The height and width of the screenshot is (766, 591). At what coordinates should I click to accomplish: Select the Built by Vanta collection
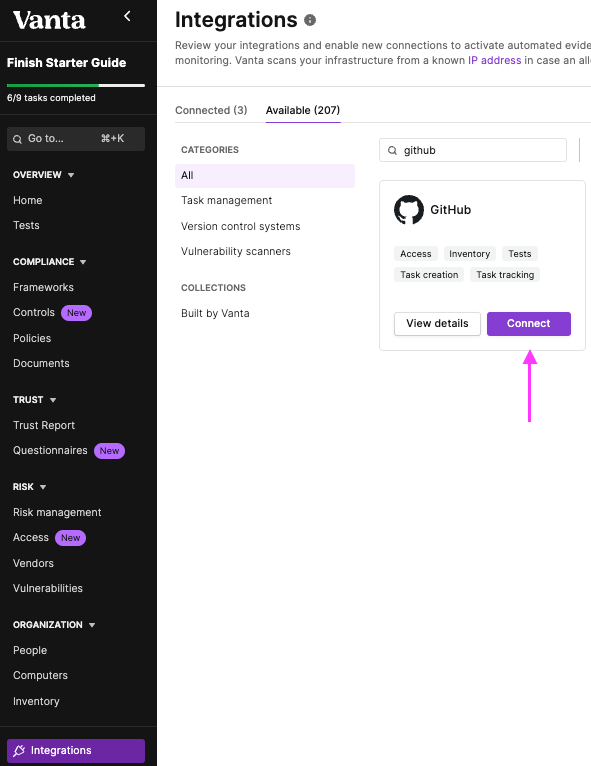215,313
